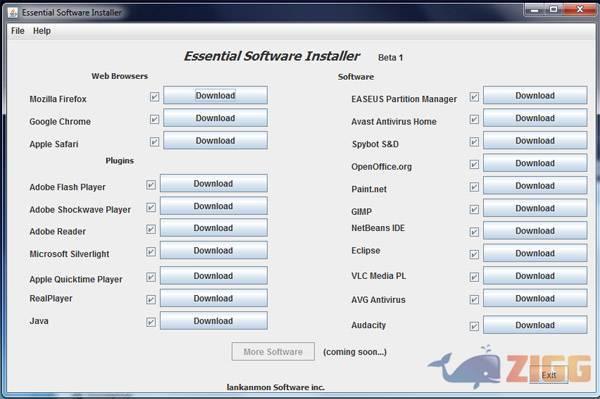
Task: Click the "(coming soon...)" label
Action: click(355, 352)
